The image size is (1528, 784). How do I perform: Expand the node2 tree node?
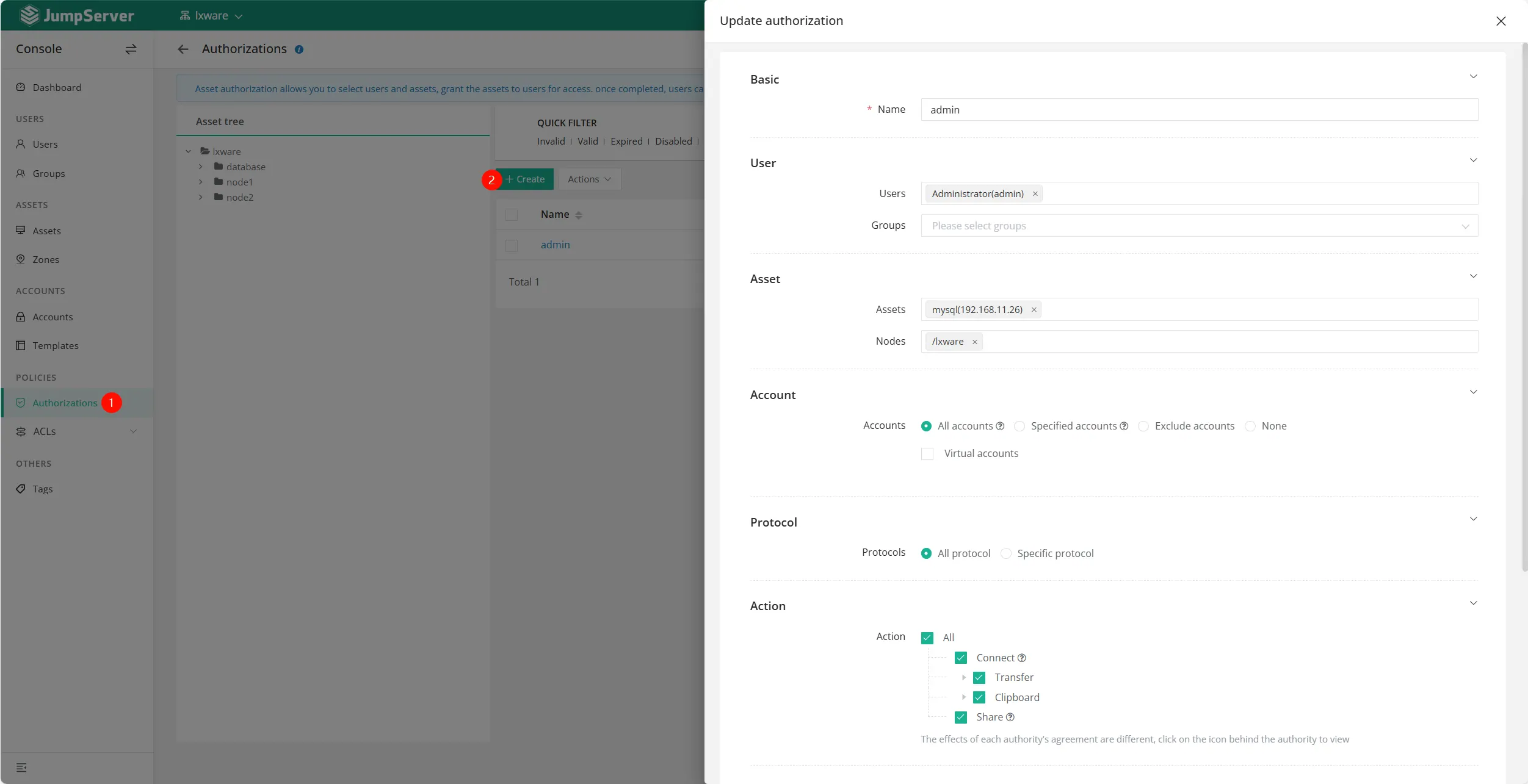(201, 197)
